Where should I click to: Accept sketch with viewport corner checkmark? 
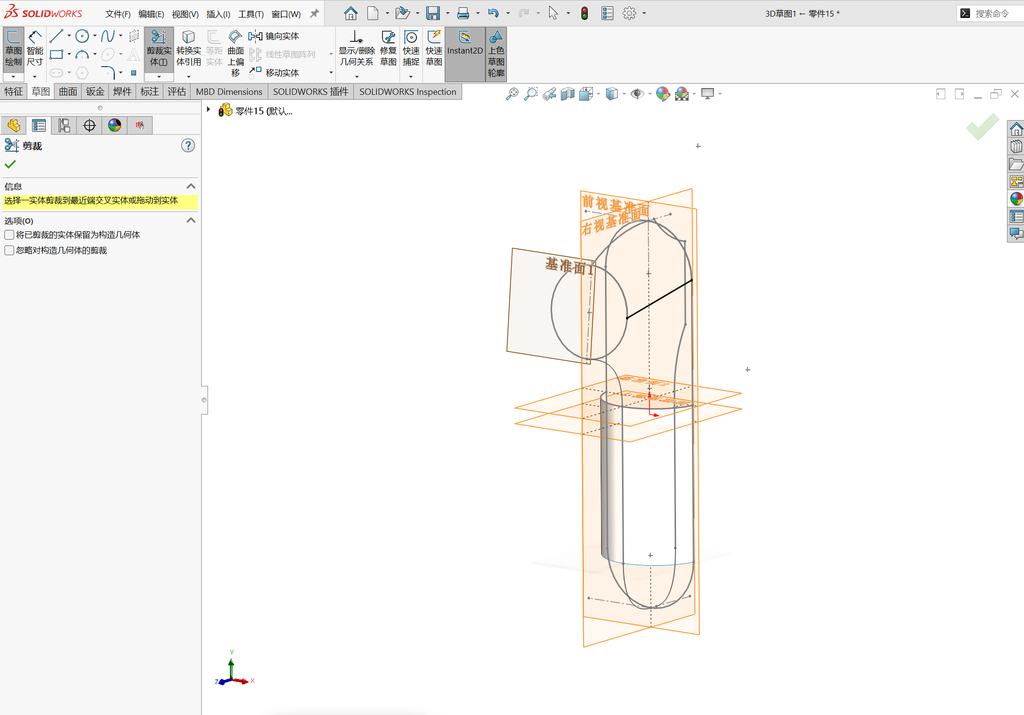982,127
